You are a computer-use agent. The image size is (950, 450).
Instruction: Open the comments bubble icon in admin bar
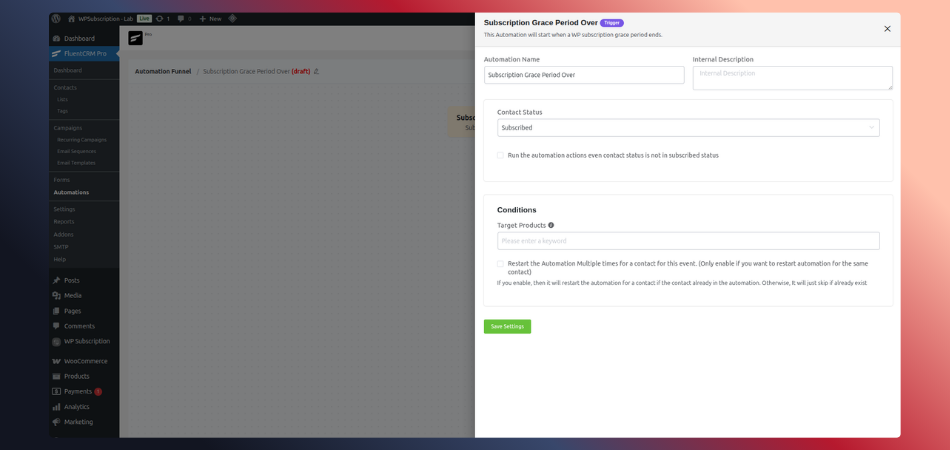[x=181, y=19]
